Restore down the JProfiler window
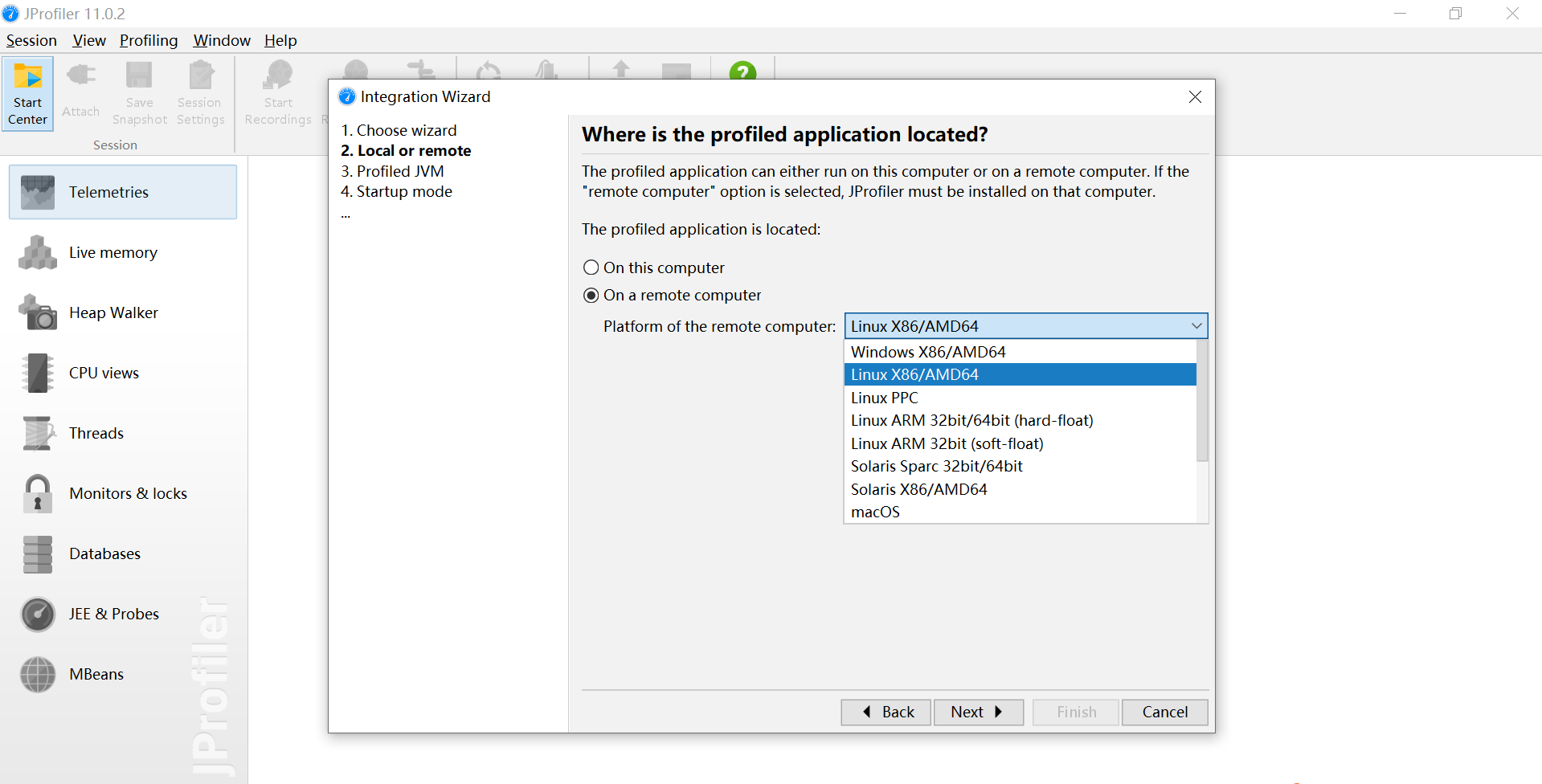The image size is (1542, 784). coord(1455,14)
